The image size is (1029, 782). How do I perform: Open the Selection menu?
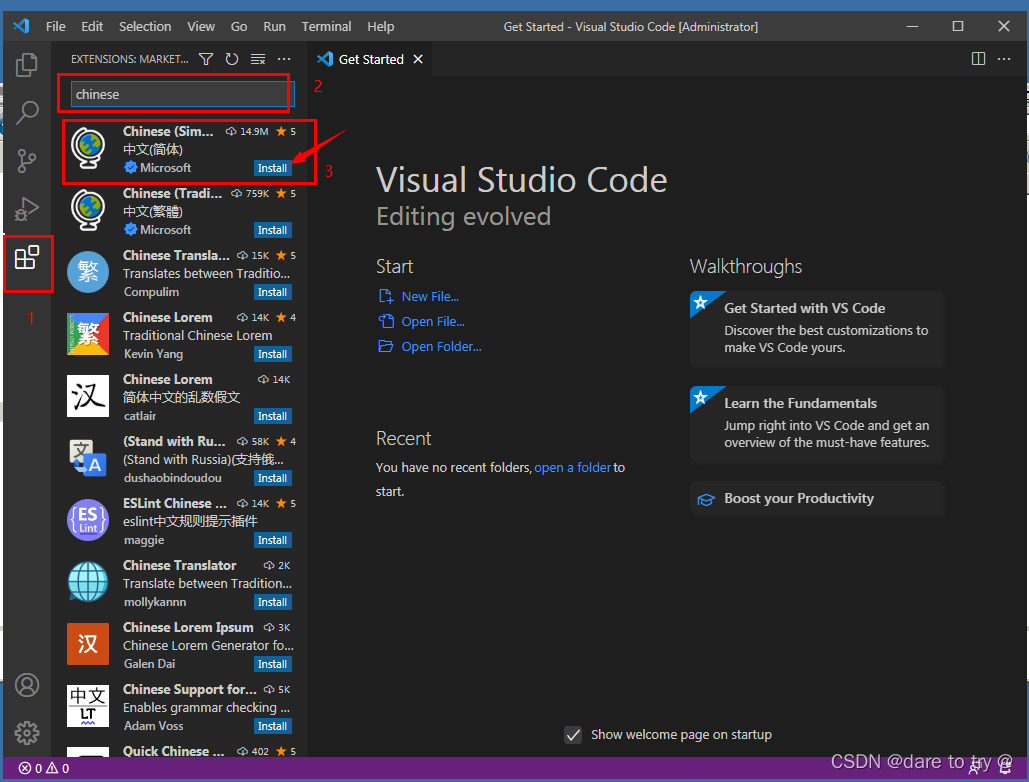[x=145, y=26]
